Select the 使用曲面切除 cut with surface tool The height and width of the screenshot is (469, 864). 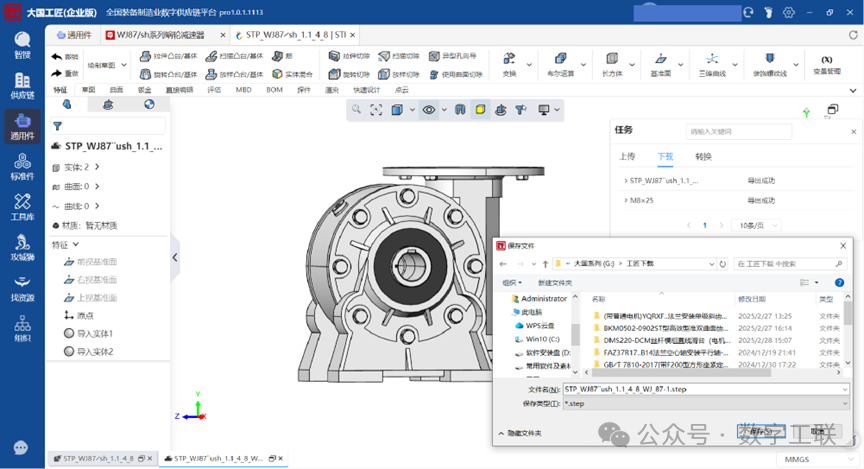click(x=456, y=74)
